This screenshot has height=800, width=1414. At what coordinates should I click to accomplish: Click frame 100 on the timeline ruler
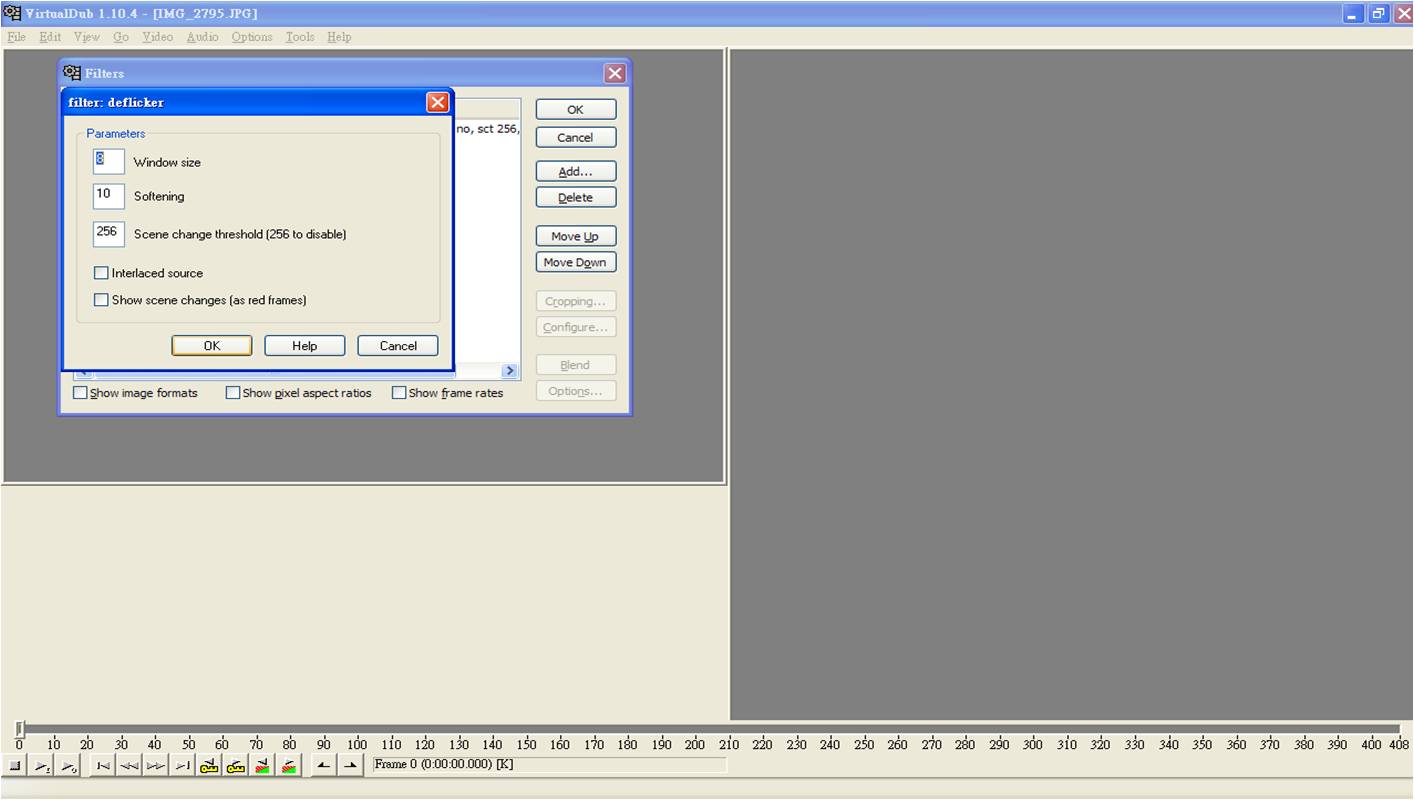(x=357, y=744)
